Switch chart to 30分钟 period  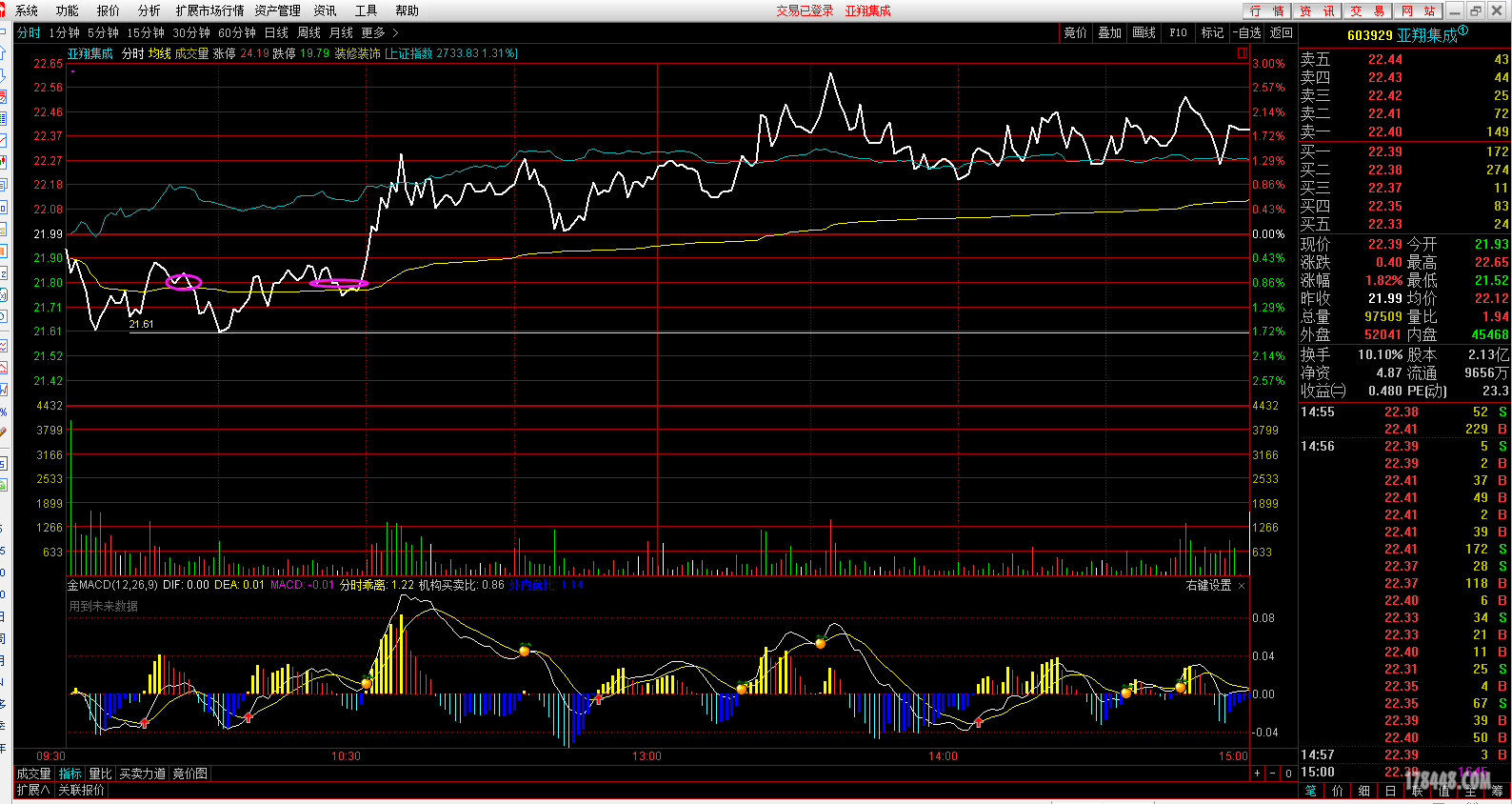[191, 32]
